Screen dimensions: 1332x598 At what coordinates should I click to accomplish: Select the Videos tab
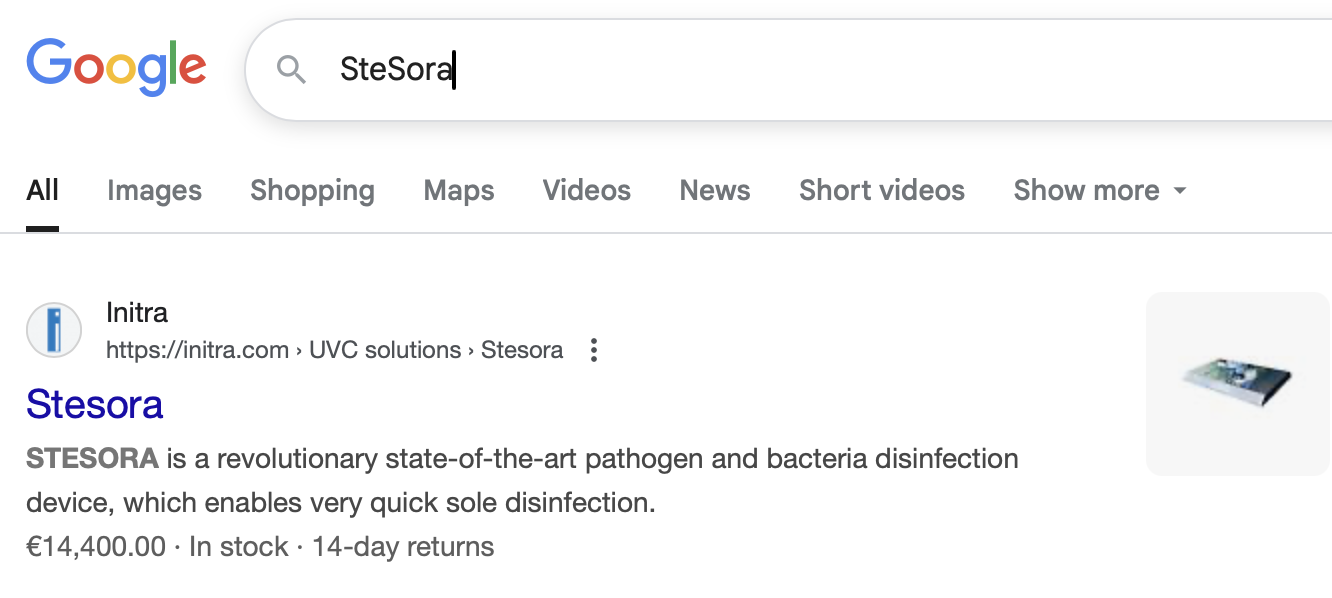pyautogui.click(x=587, y=190)
